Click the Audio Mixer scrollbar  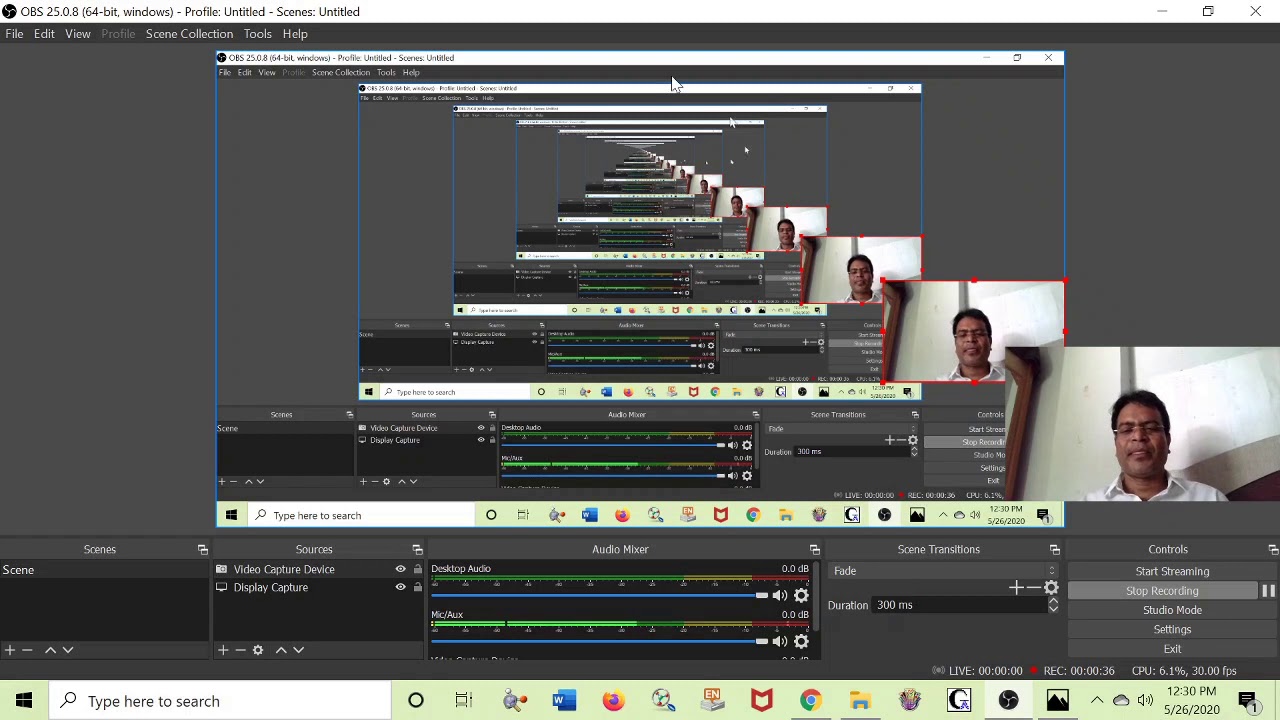(x=815, y=596)
